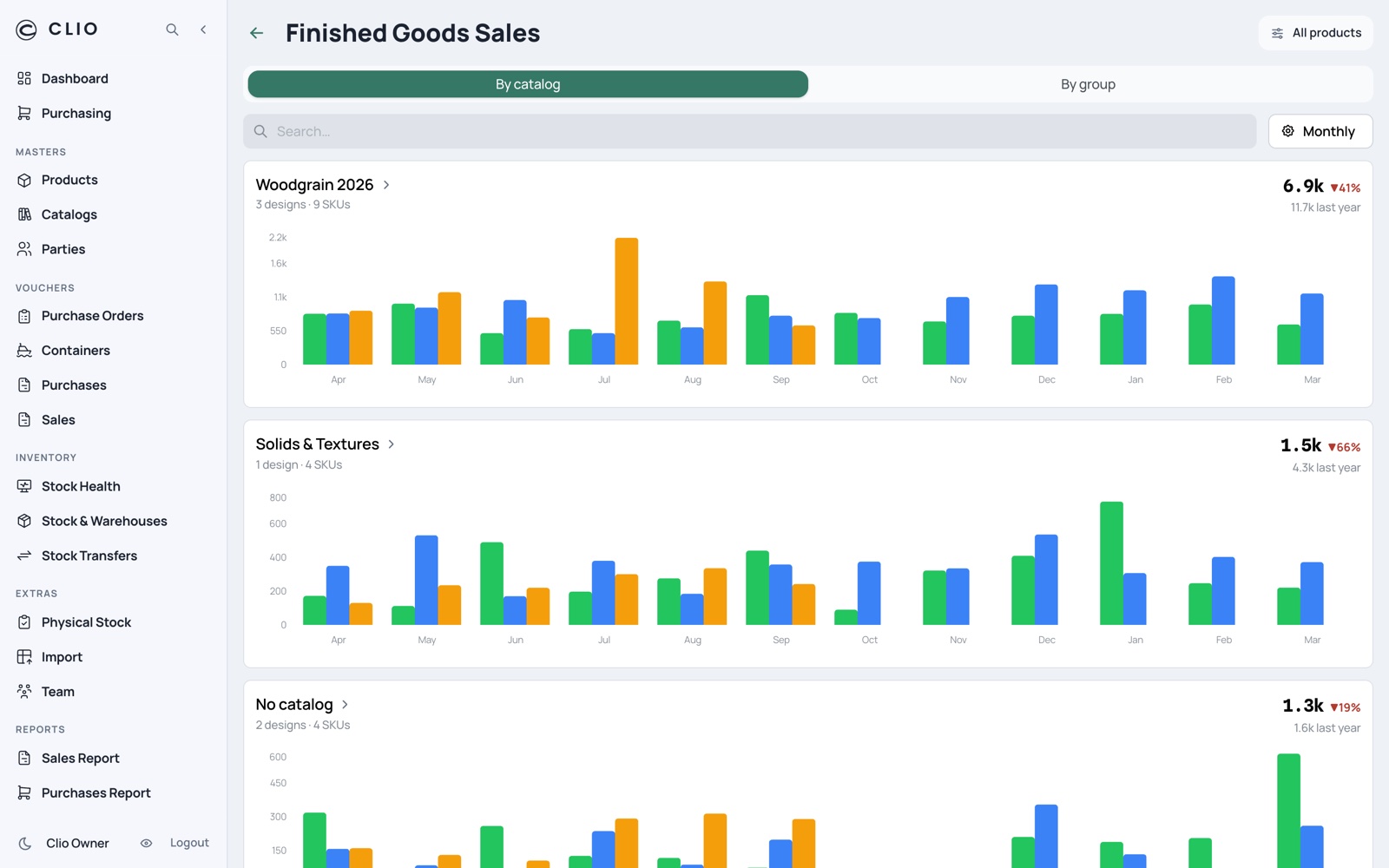1389x868 pixels.
Task: Click the Clio logo icon
Action: (26, 30)
